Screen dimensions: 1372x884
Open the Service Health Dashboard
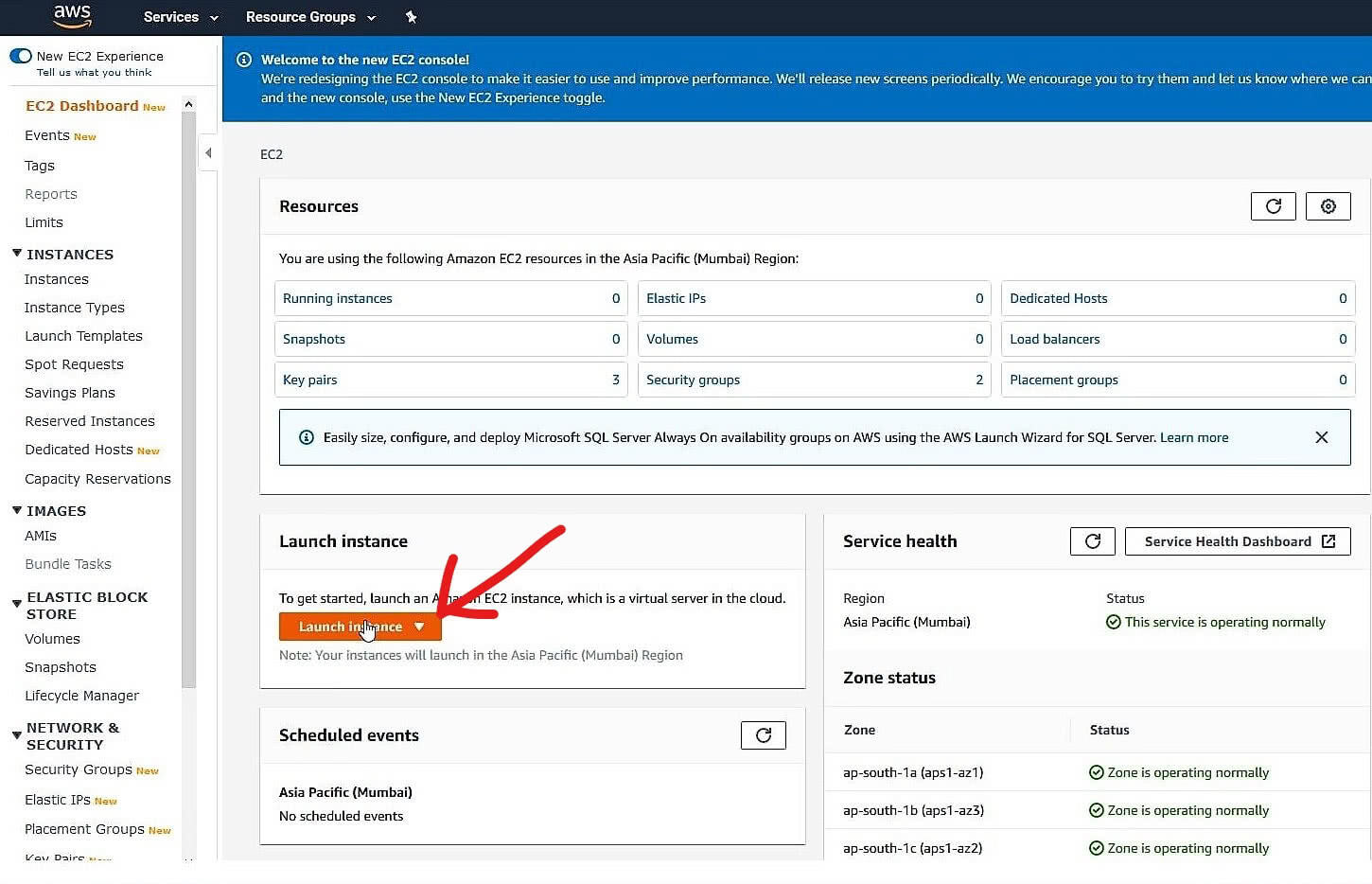pyautogui.click(x=1237, y=540)
